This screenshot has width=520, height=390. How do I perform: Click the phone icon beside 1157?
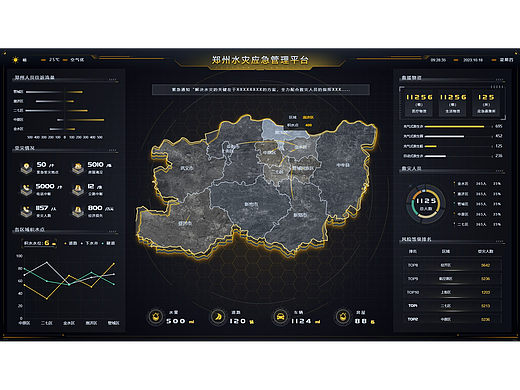[26, 211]
